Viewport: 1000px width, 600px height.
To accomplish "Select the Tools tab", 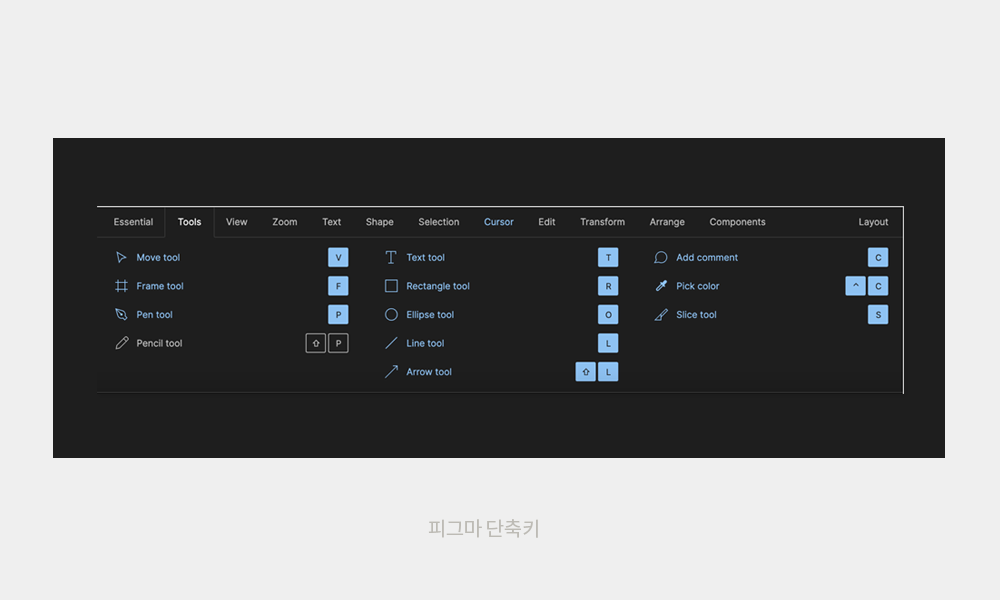I will (x=189, y=222).
